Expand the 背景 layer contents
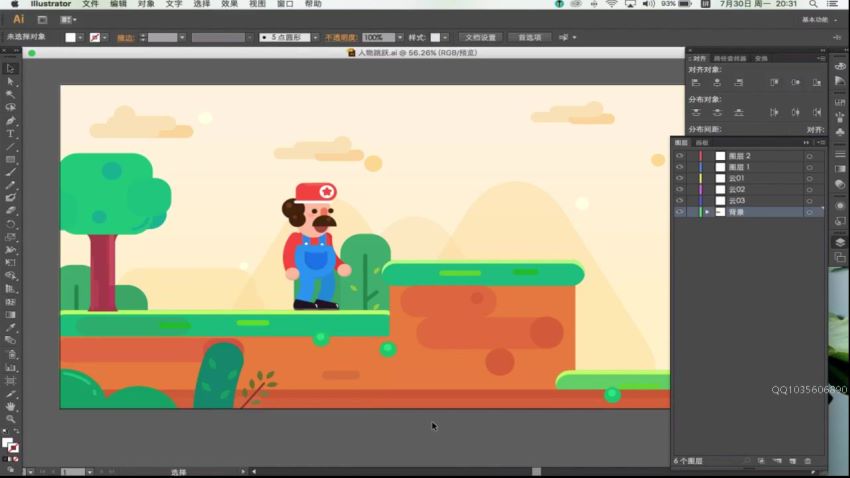850x478 pixels. point(707,212)
